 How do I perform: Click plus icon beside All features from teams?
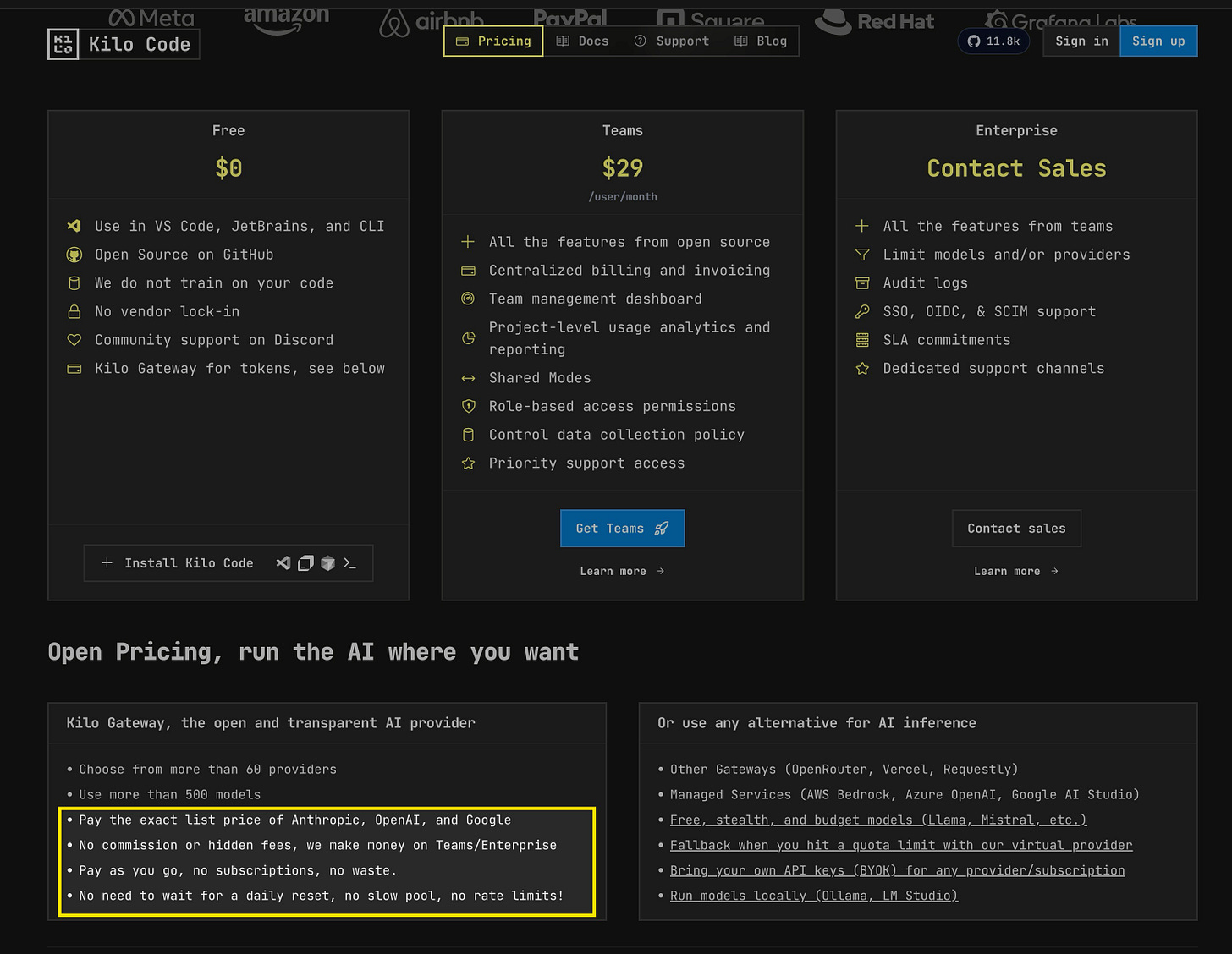coord(862,226)
